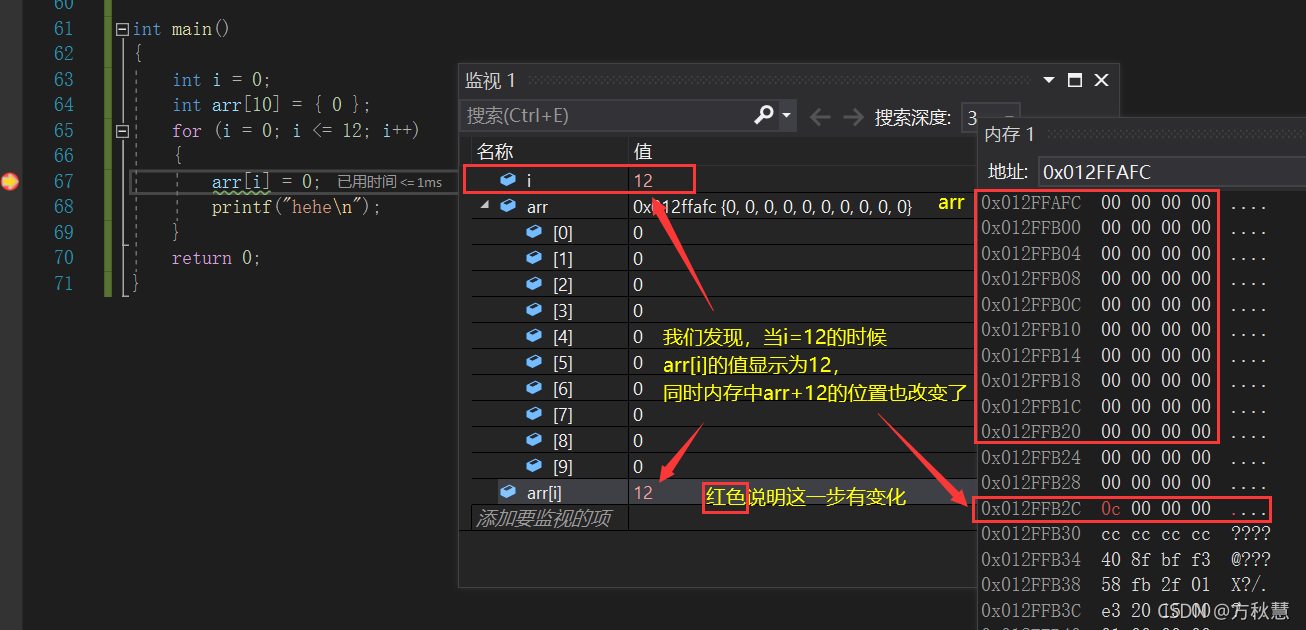Viewport: 1306px width, 630px height.
Task: Click memory address 0x012FFB24 row label
Action: tap(1031, 457)
